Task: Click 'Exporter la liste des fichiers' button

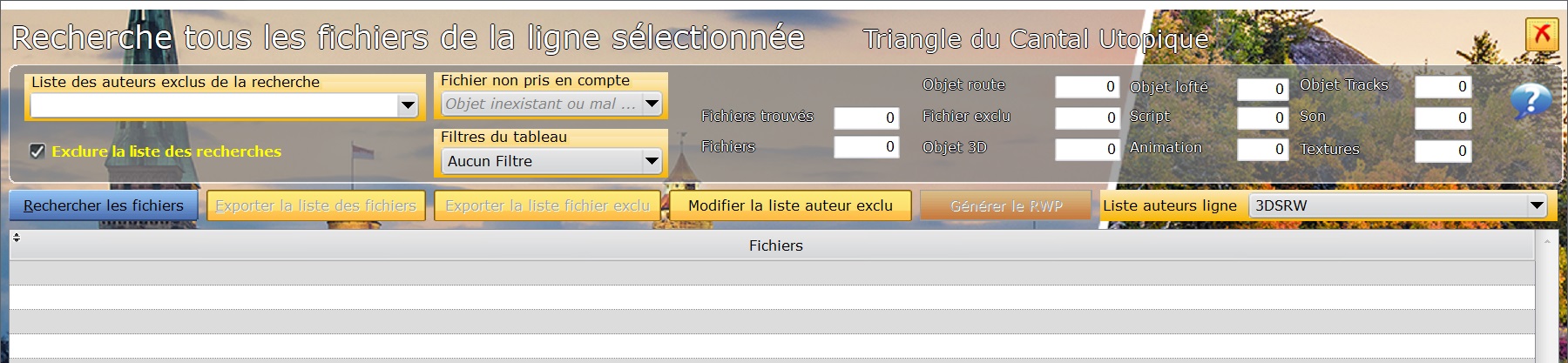Action: pos(316,205)
